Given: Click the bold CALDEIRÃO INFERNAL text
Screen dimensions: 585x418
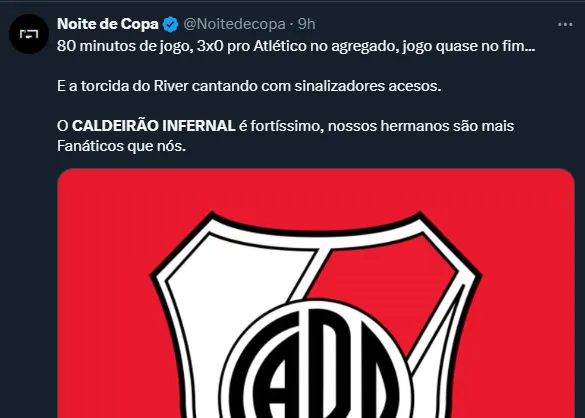Looking at the screenshot, I should [x=153, y=126].
